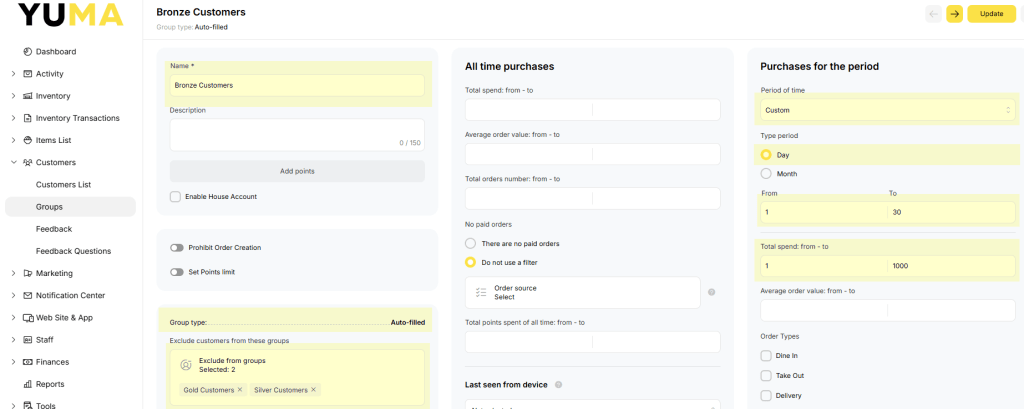Expand the Activity menu chevron
This screenshot has height=409, width=1024.
click(x=14, y=74)
